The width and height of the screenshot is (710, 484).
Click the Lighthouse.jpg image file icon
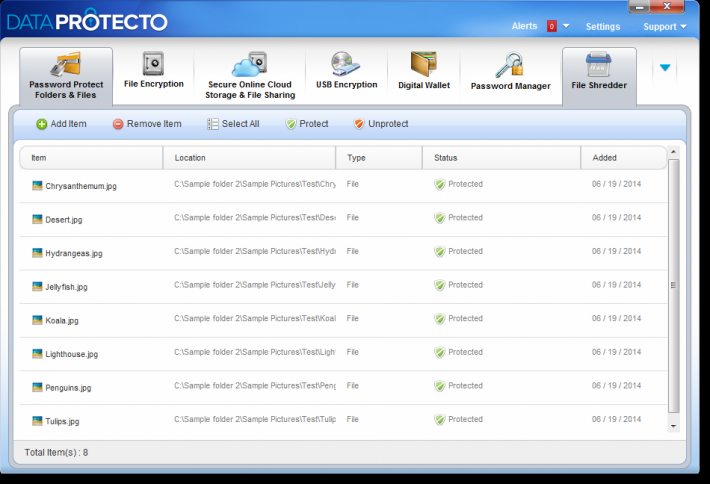coord(37,353)
